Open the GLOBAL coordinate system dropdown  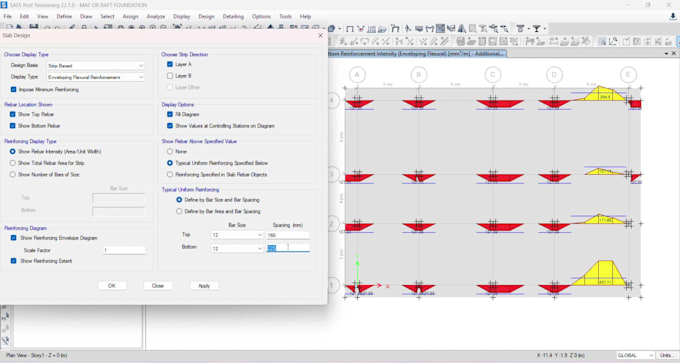point(635,355)
